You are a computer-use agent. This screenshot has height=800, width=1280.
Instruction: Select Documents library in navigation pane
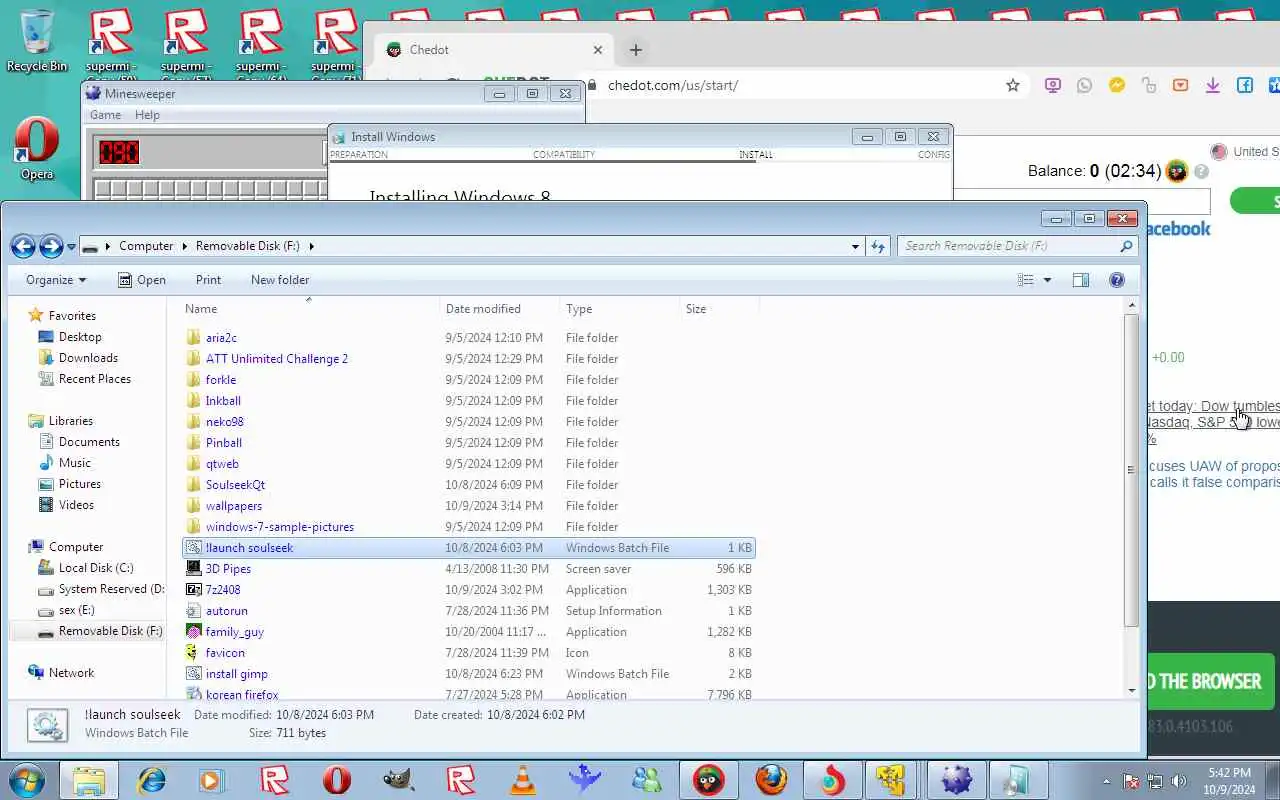tap(89, 442)
